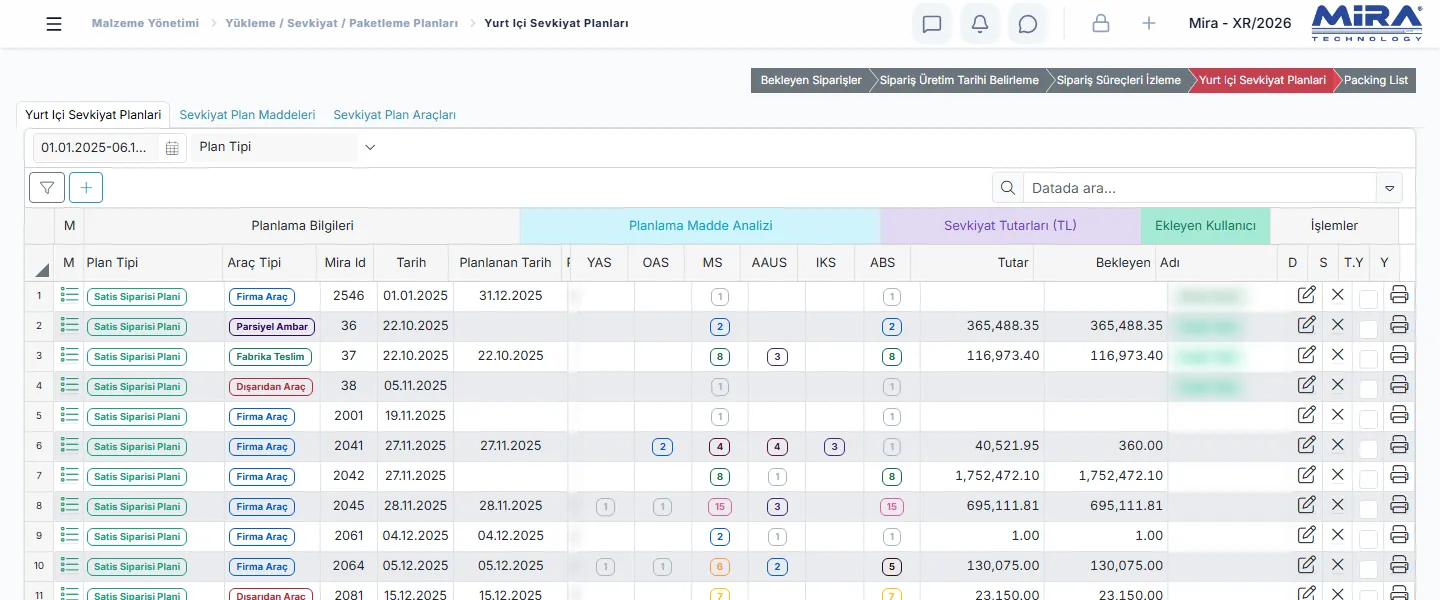Edit the plan with Mira Id 36
Viewport: 1440px width, 600px height.
click(1306, 325)
